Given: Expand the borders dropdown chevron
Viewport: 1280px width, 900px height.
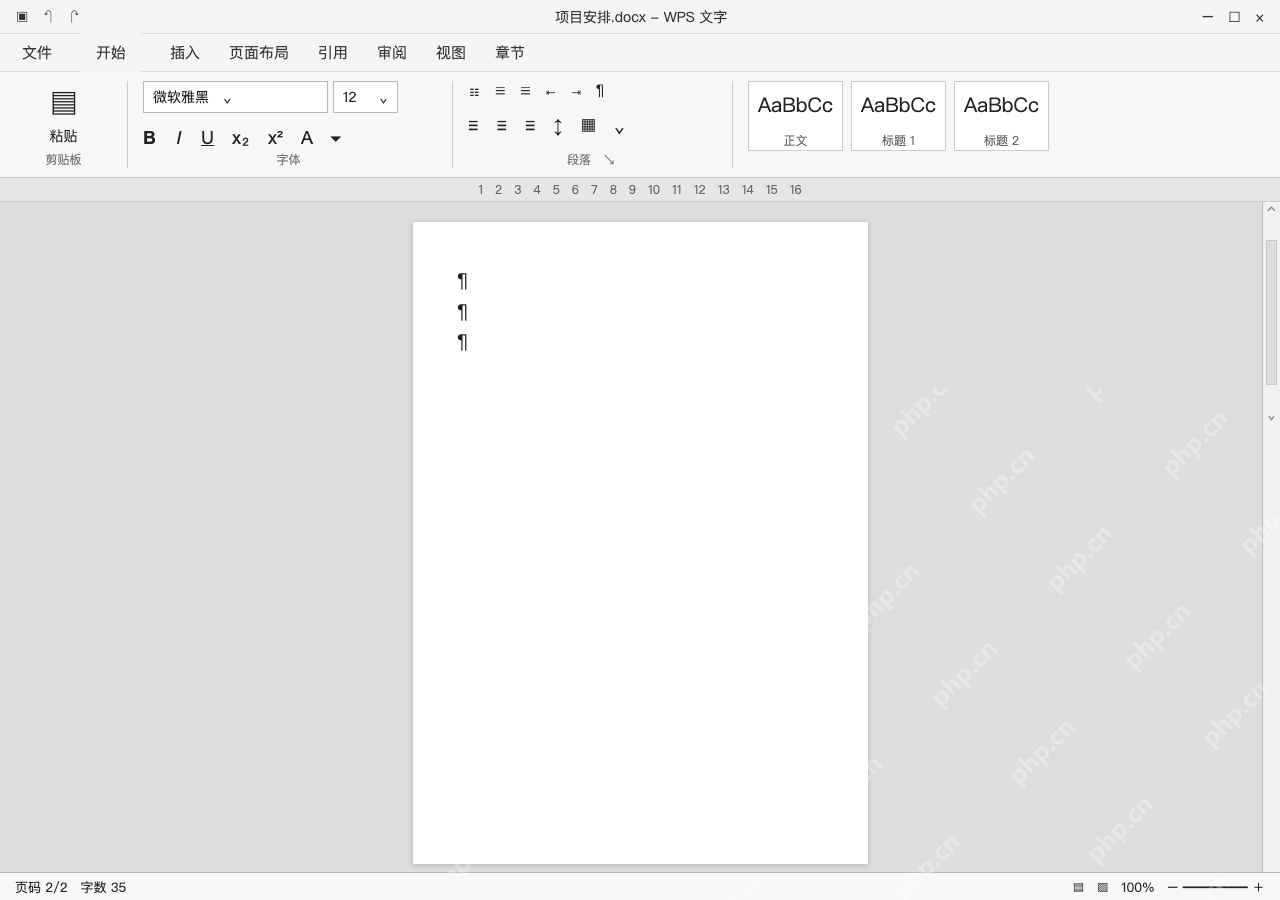Looking at the screenshot, I should pos(619,130).
